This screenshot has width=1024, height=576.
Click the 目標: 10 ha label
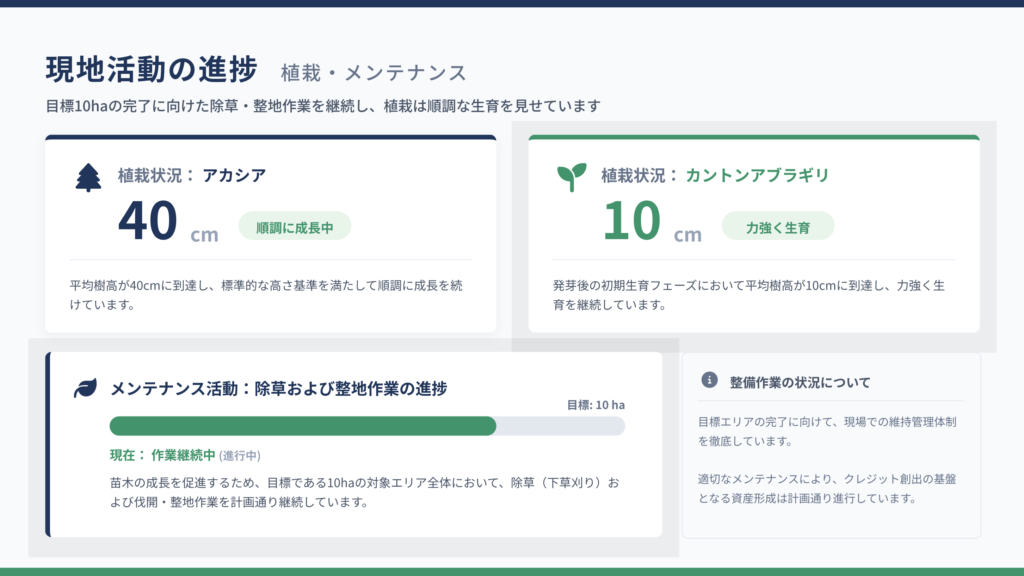596,405
